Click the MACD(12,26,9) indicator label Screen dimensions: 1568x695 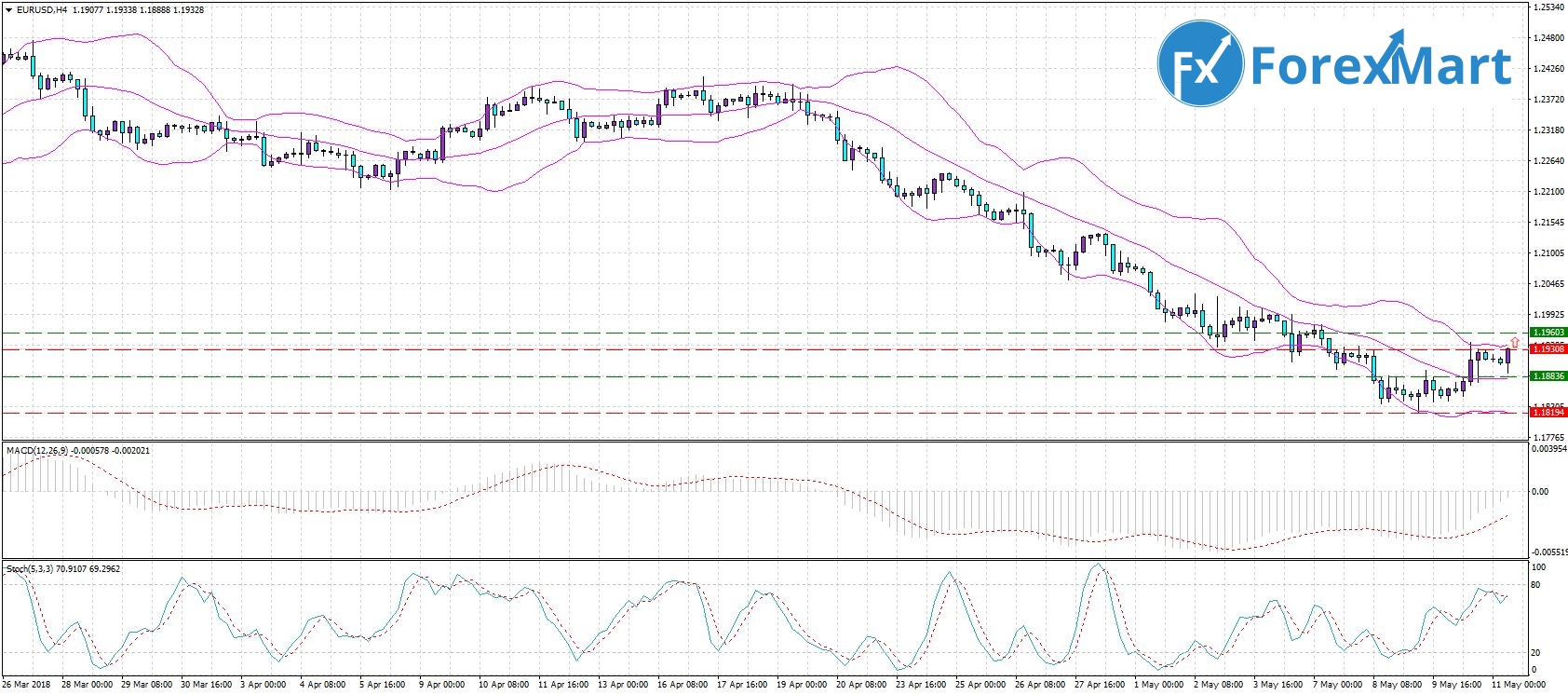pos(39,451)
